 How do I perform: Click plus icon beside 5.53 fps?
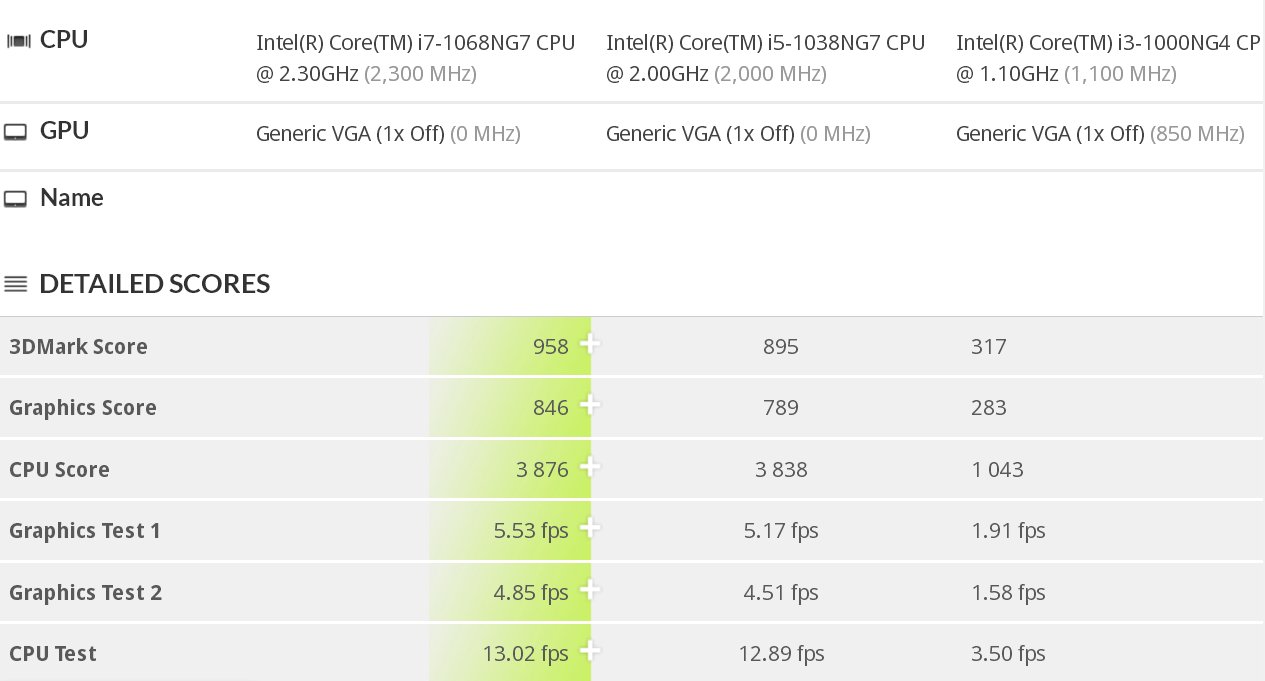click(x=590, y=528)
